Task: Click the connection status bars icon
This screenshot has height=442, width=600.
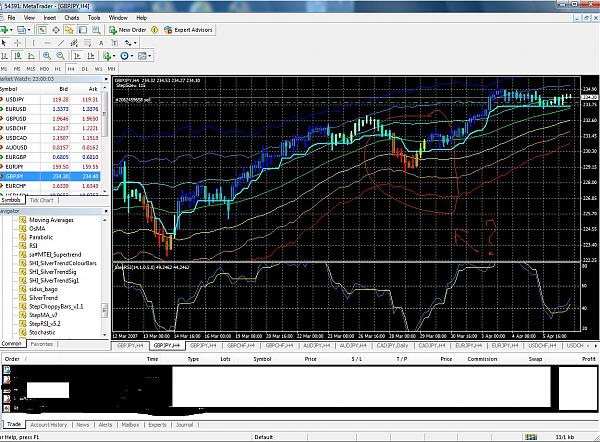Action: [531, 437]
